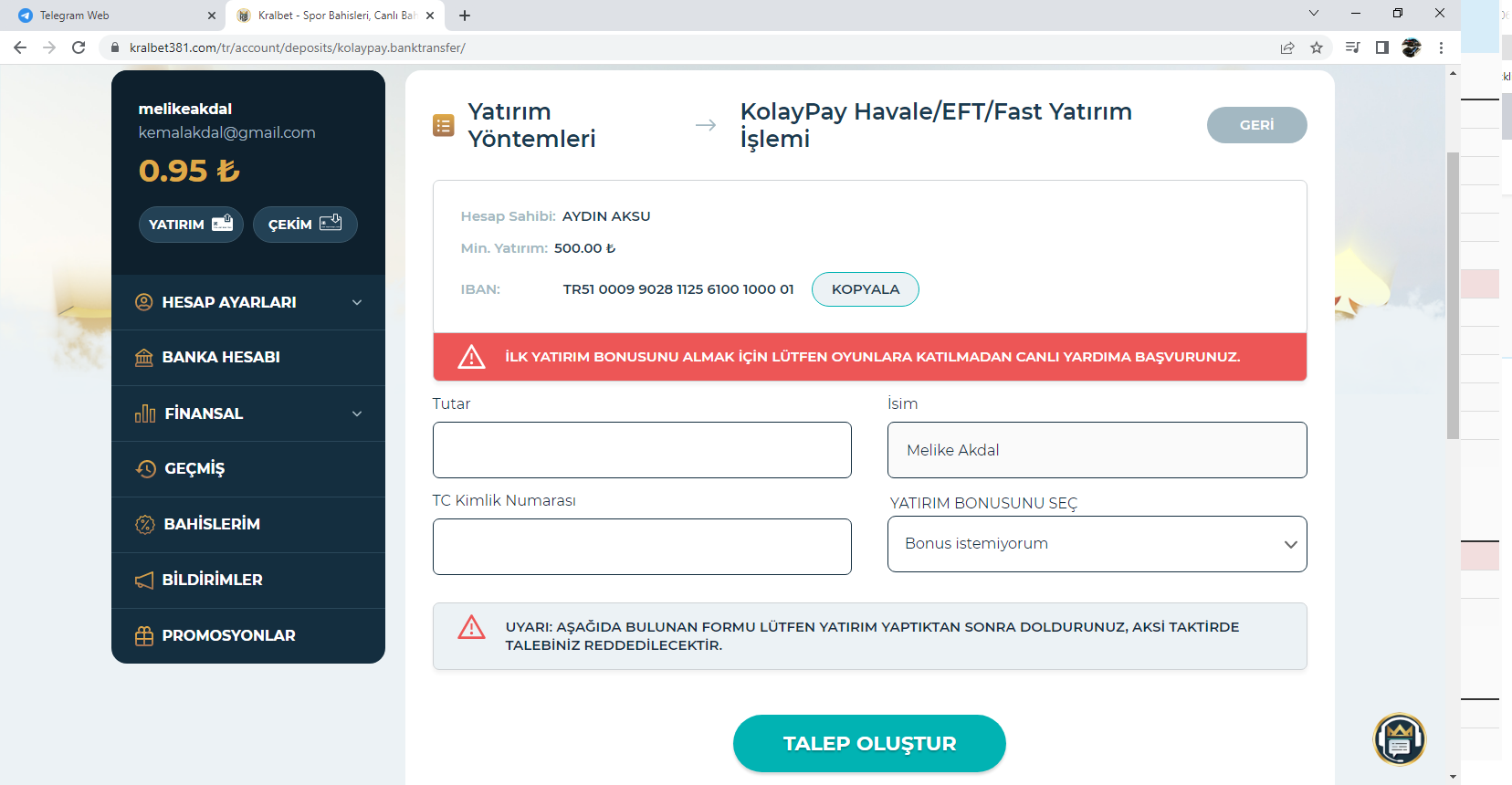Click the kemalakdal@gmail.com email text

(227, 132)
